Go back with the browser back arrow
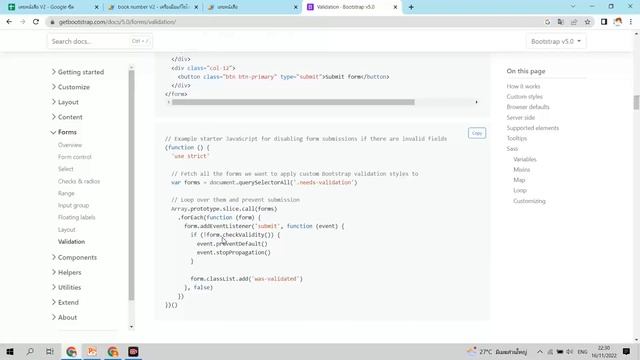 tap(9, 22)
